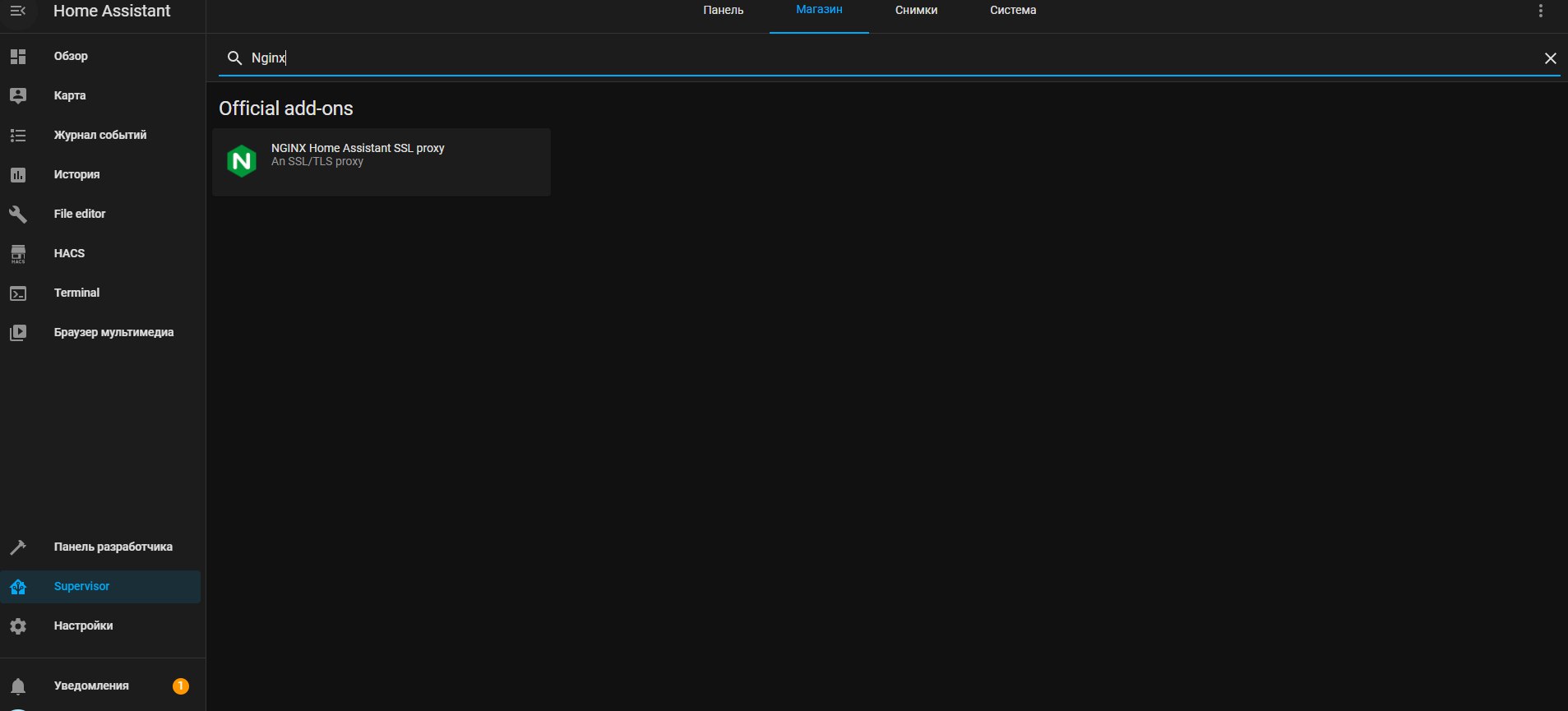1568x711 pixels.
Task: Click the orange notification count badge
Action: 181,686
